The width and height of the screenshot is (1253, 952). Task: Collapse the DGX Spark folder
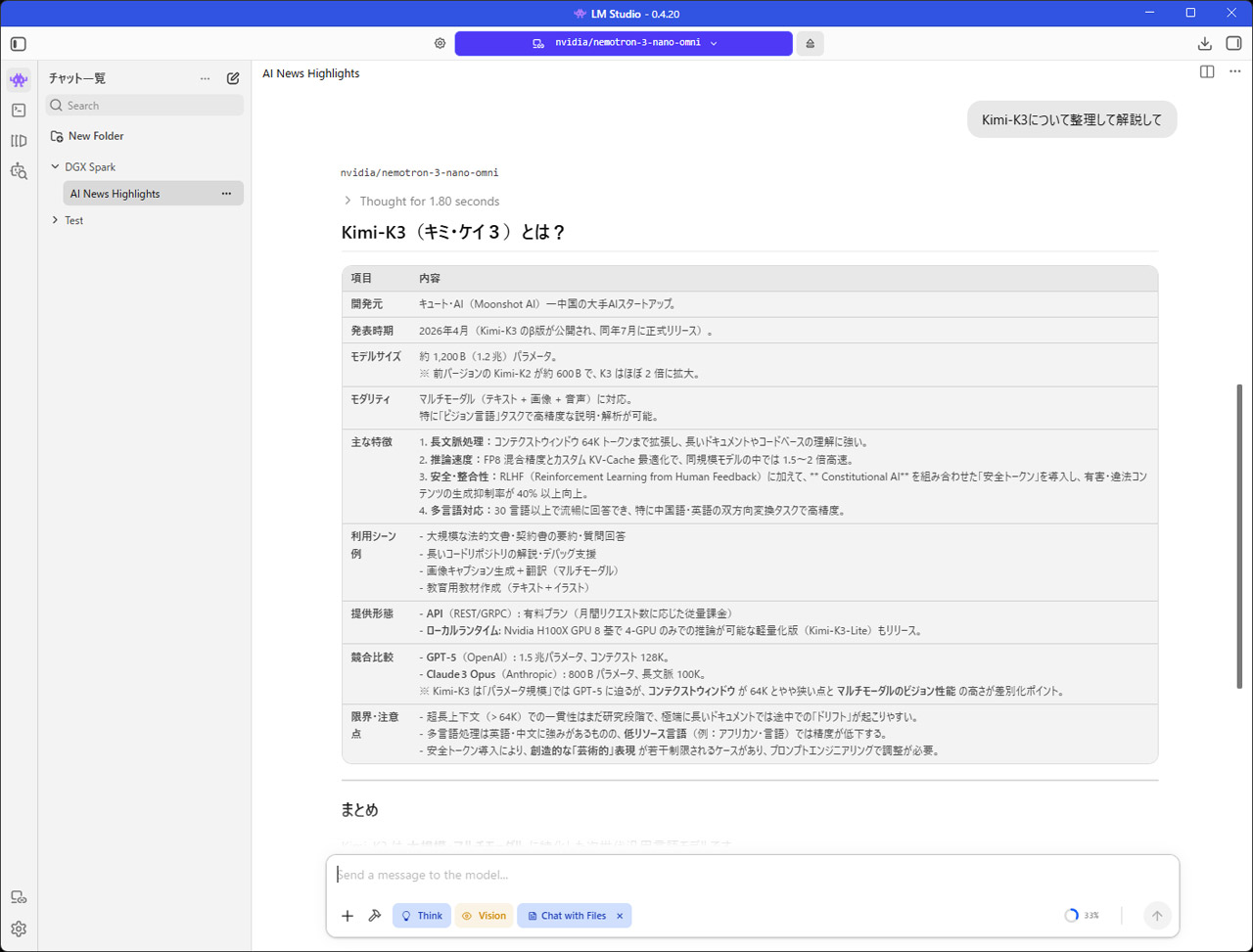coord(55,167)
